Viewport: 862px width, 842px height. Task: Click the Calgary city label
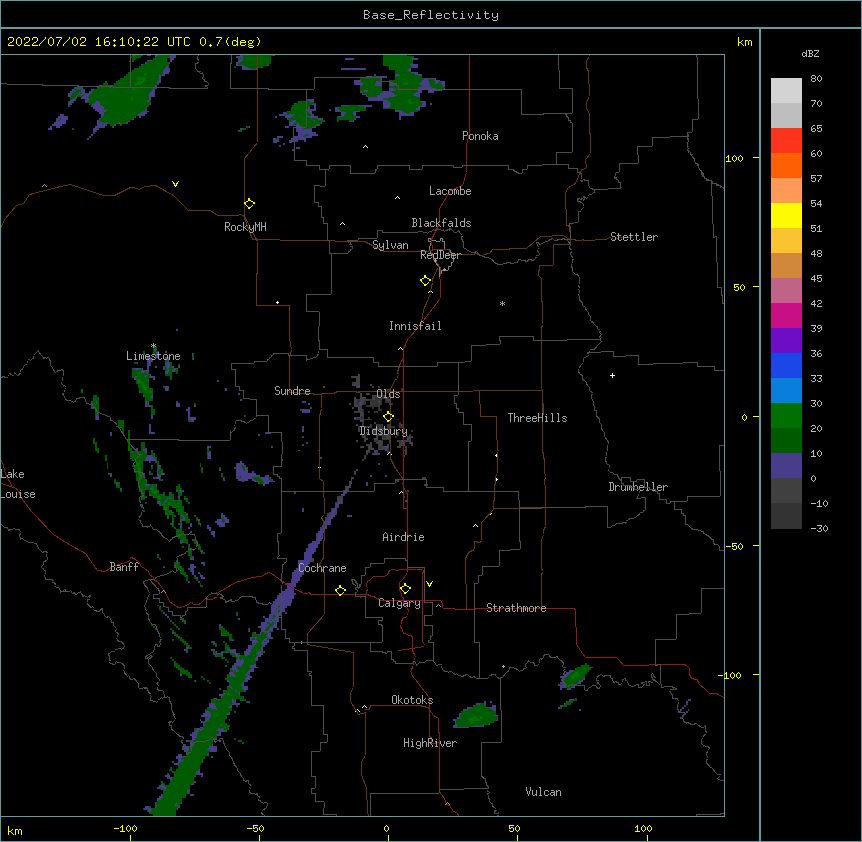coord(399,603)
